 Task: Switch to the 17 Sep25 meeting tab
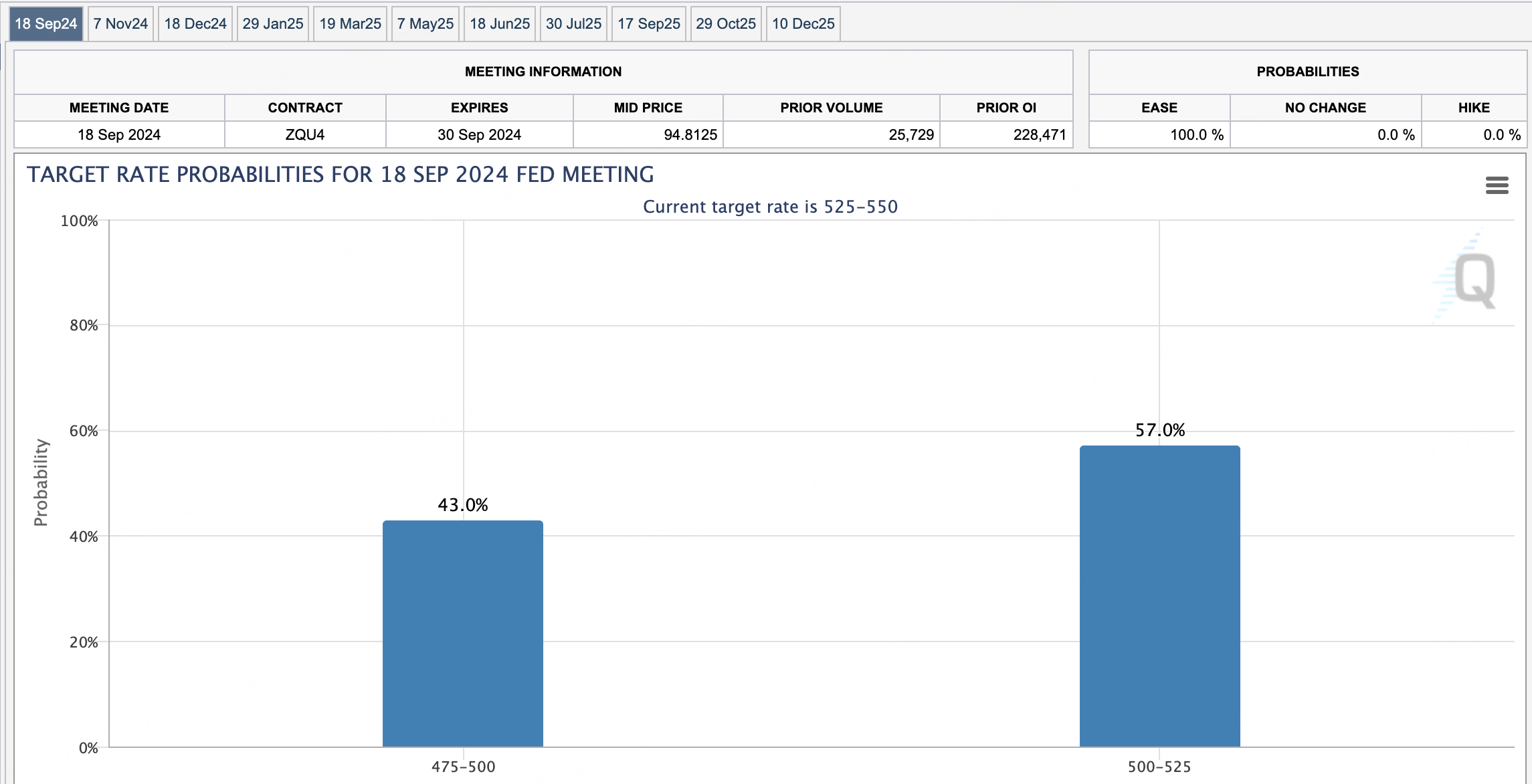(x=649, y=24)
